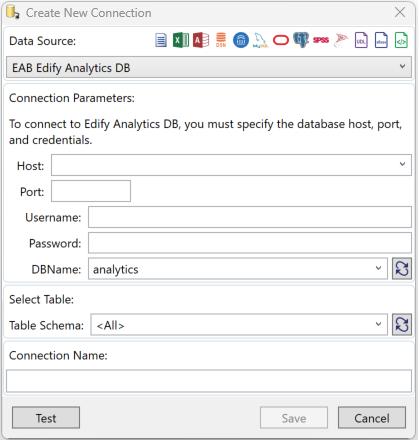Click the Connection Name text box

click(x=209, y=381)
